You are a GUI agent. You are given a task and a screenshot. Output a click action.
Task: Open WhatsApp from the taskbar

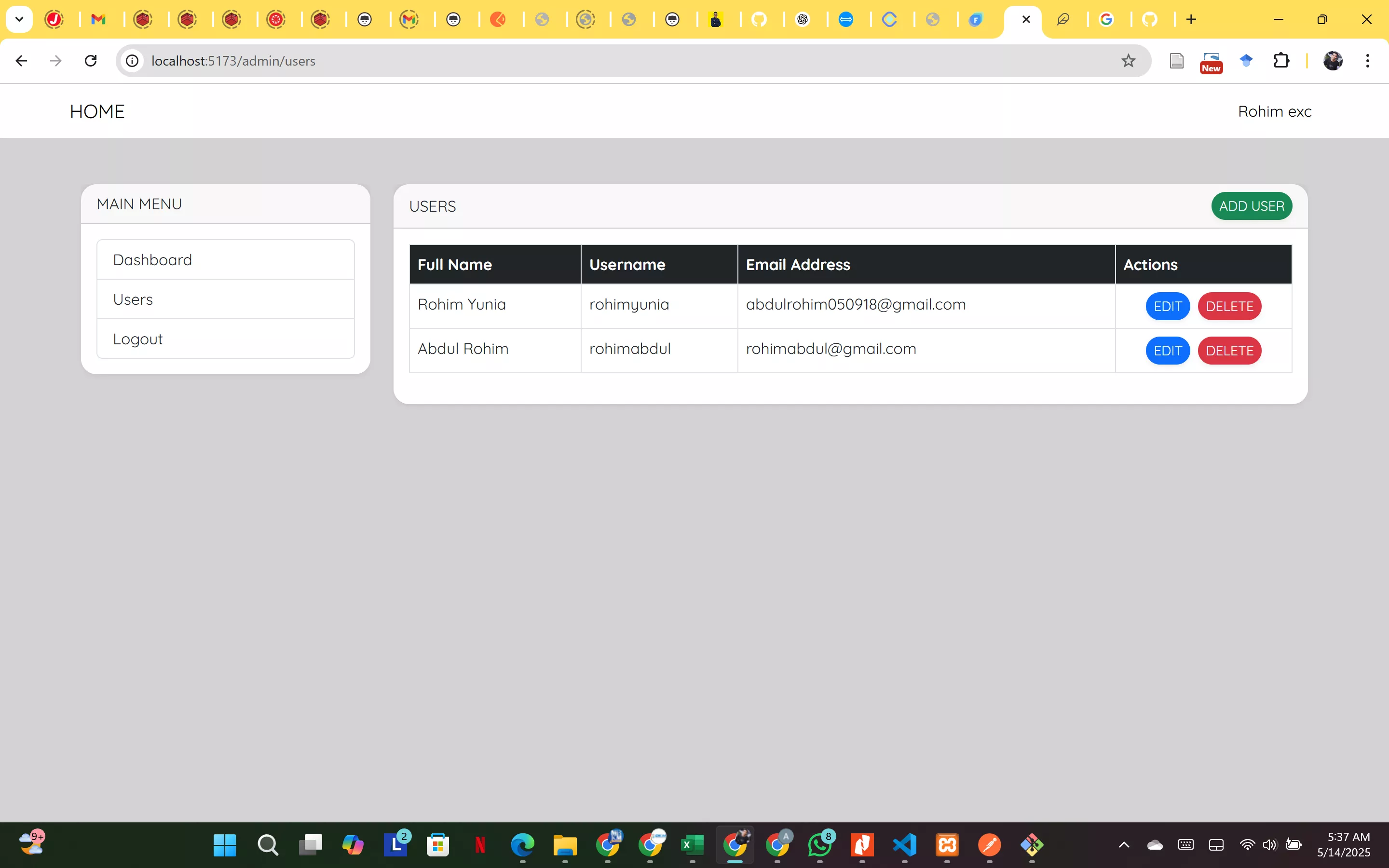pos(820,845)
